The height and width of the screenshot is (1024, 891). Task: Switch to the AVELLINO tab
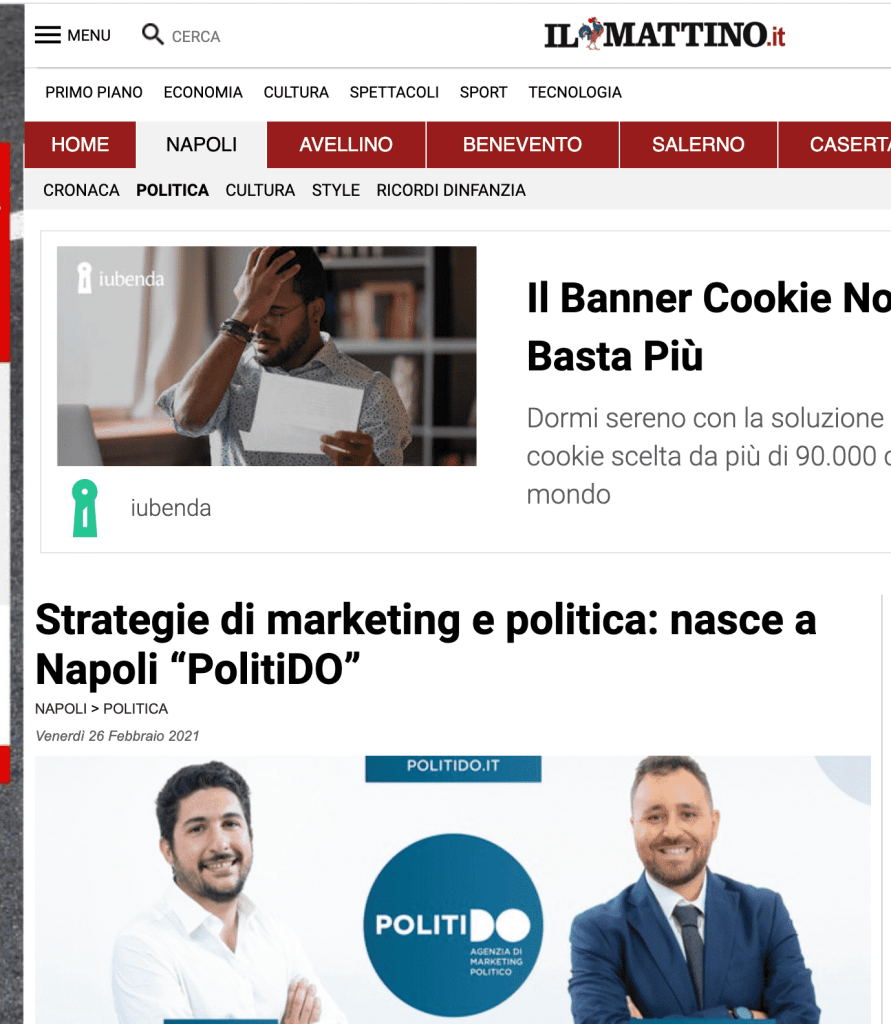[346, 144]
